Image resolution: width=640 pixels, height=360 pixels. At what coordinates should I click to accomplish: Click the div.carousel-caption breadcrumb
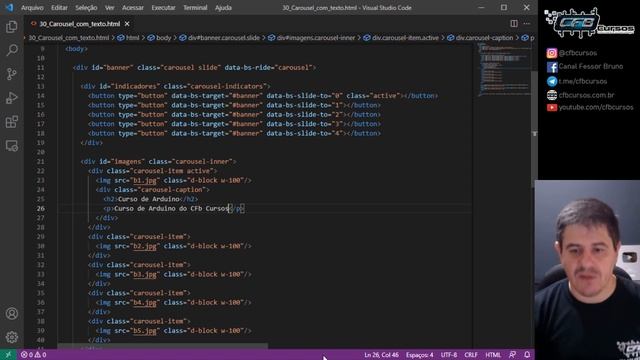pos(480,38)
